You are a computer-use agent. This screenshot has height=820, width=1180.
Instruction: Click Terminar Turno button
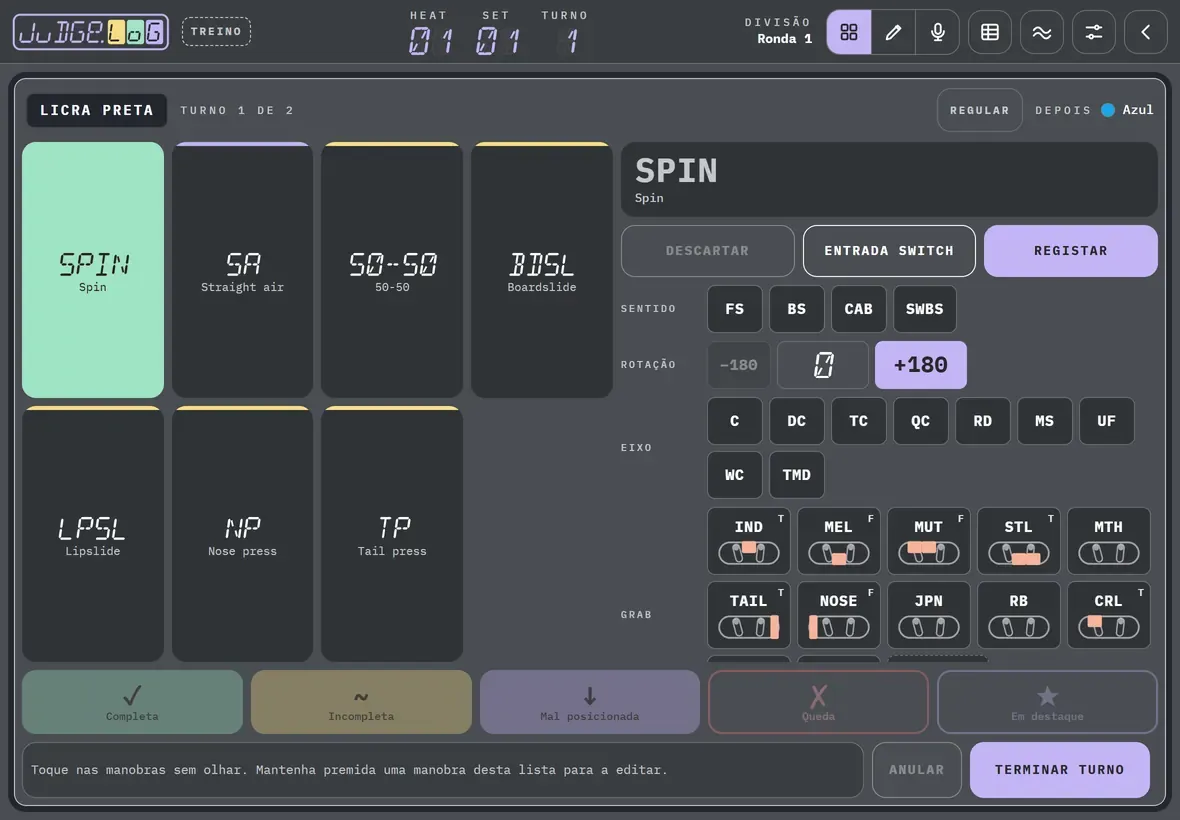click(x=1060, y=770)
